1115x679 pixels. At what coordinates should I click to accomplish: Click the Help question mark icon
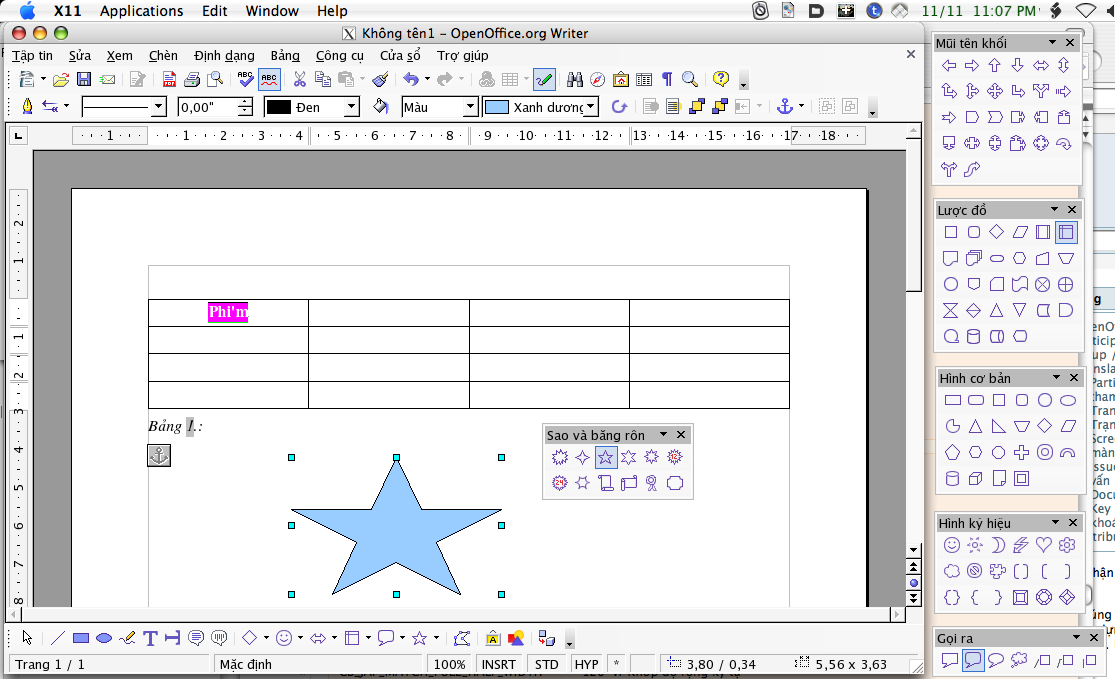pos(720,79)
